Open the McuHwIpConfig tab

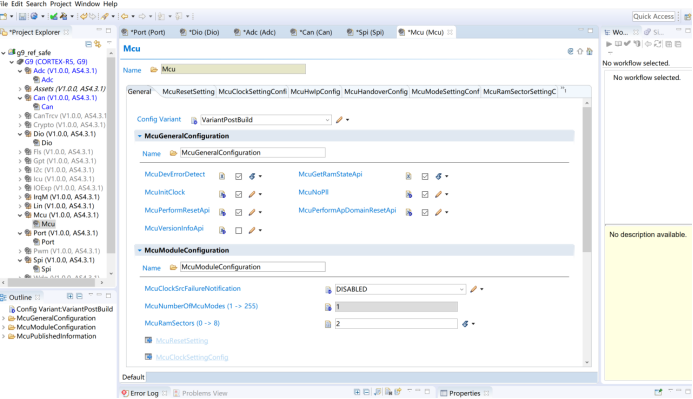pyautogui.click(x=315, y=91)
